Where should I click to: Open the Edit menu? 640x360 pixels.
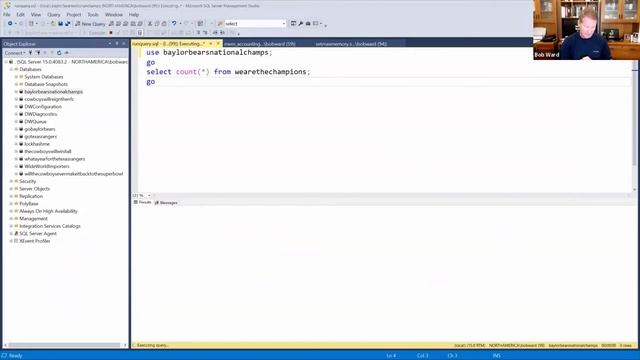(x=20, y=14)
